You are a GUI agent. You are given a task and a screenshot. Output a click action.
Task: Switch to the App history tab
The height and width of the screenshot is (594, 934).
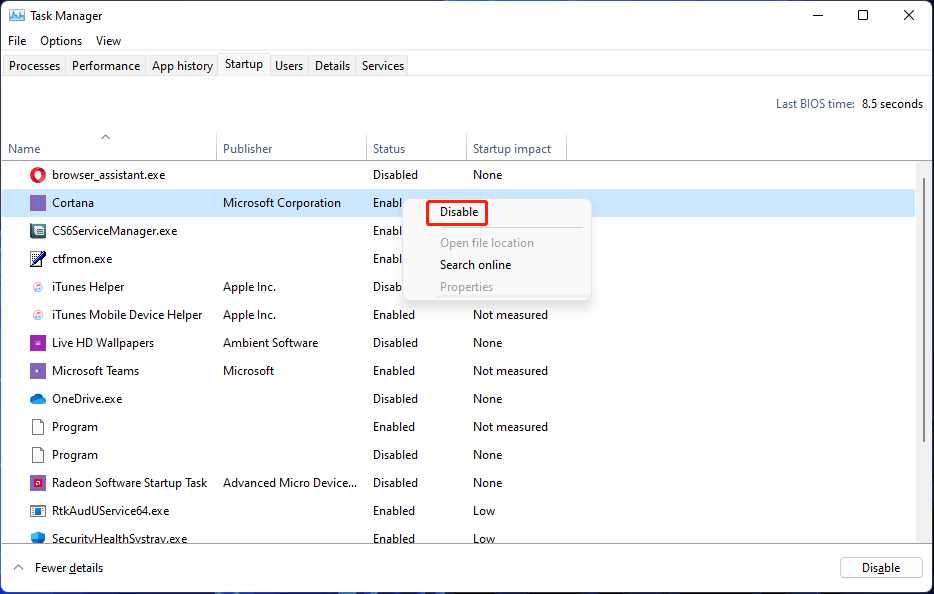(182, 66)
